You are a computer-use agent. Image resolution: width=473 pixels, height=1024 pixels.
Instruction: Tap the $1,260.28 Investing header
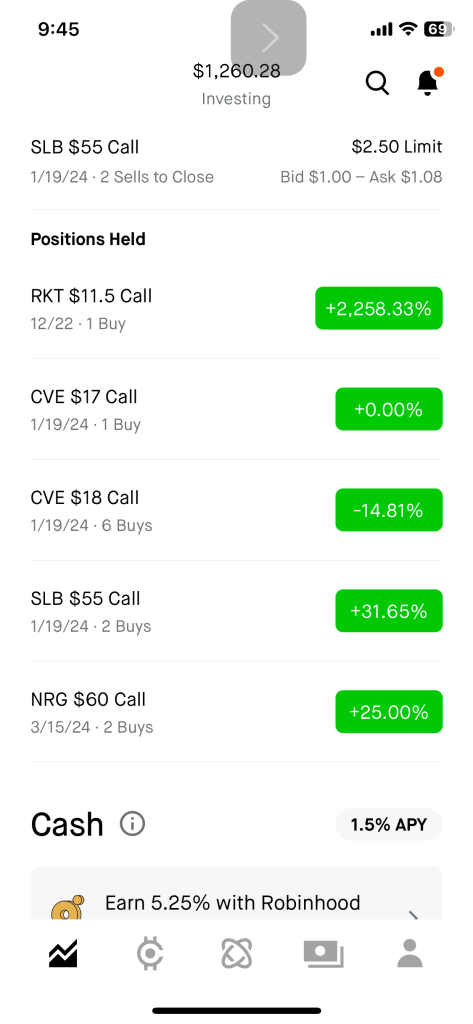(x=236, y=84)
